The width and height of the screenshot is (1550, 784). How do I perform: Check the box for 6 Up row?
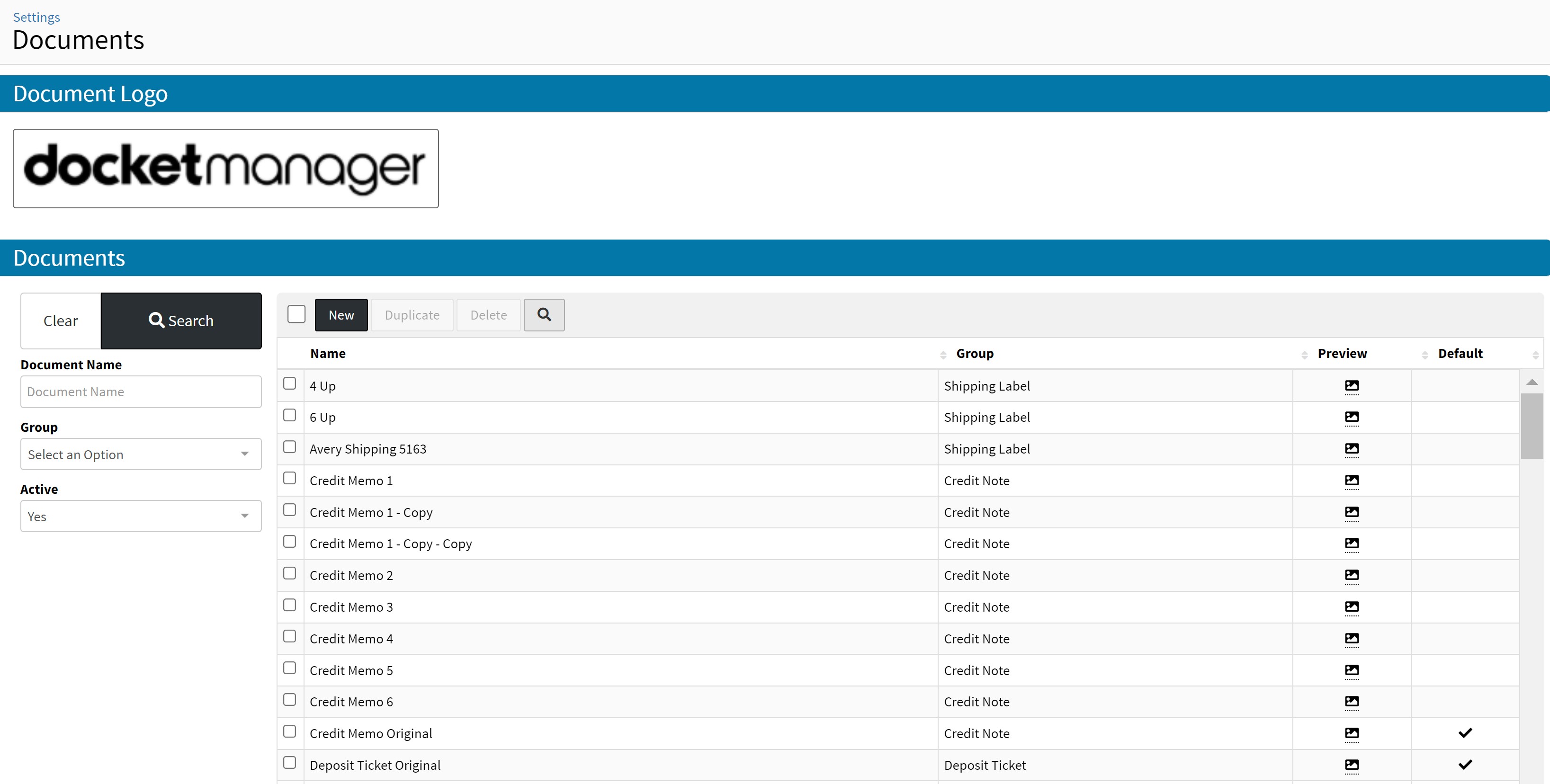289,415
